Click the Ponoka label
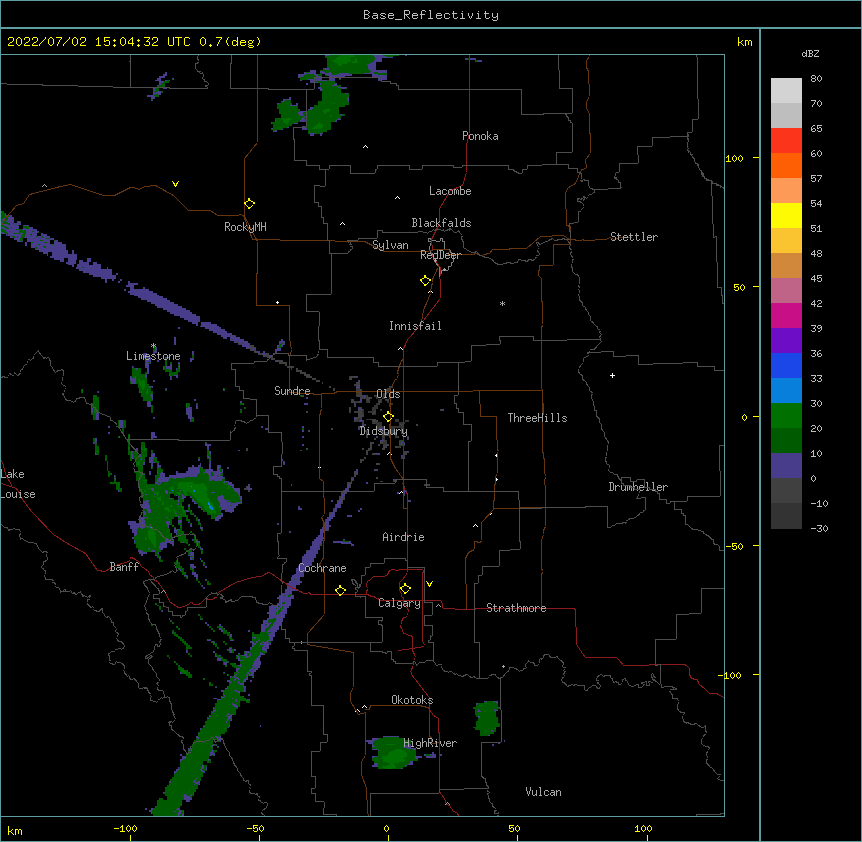 (x=480, y=136)
